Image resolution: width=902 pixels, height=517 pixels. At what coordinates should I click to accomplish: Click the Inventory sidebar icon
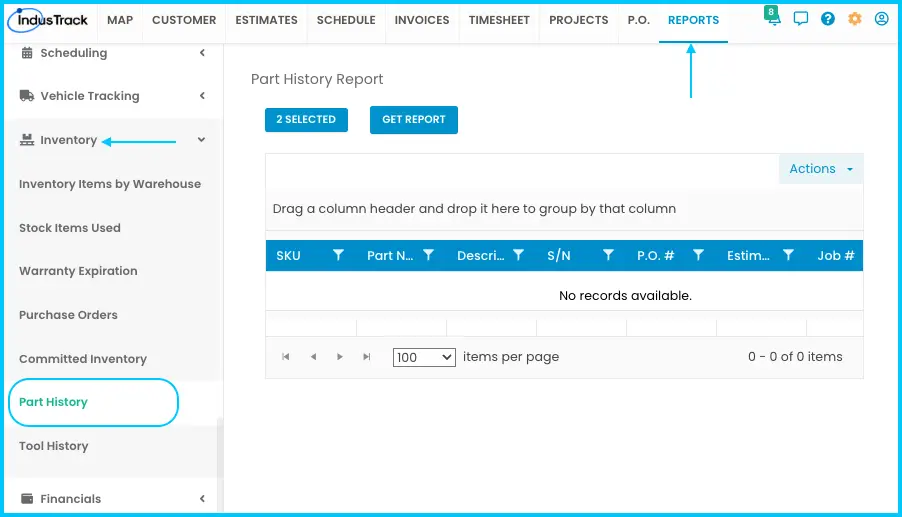click(27, 140)
